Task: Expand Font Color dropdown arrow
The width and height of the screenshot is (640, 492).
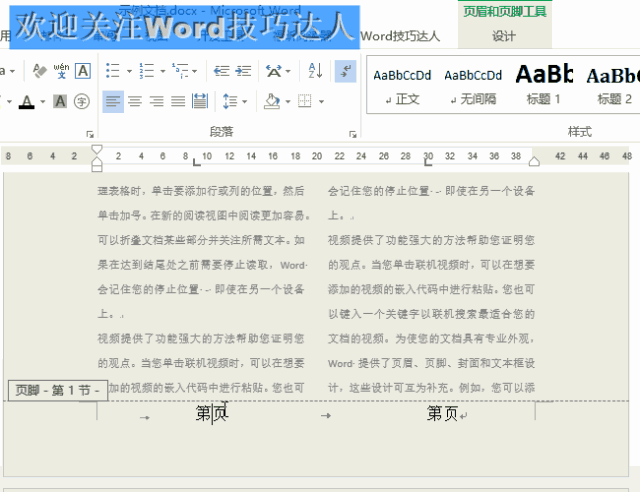Action: pos(42,102)
